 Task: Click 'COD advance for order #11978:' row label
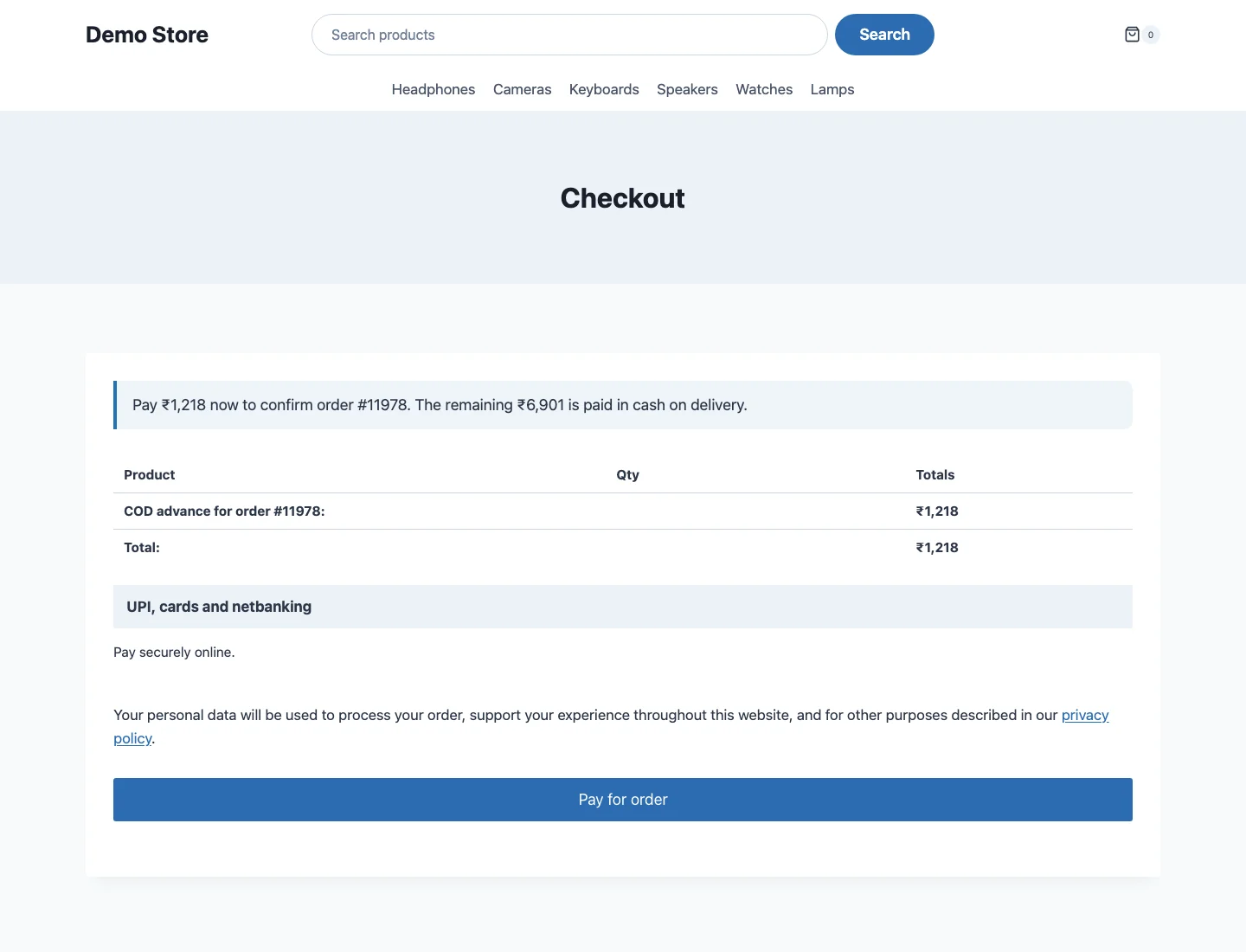click(x=224, y=511)
